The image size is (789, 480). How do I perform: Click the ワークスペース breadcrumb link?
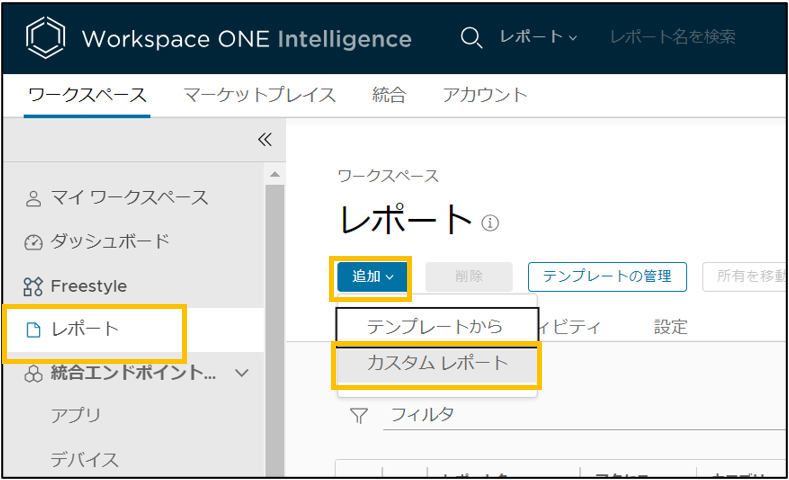coord(388,176)
